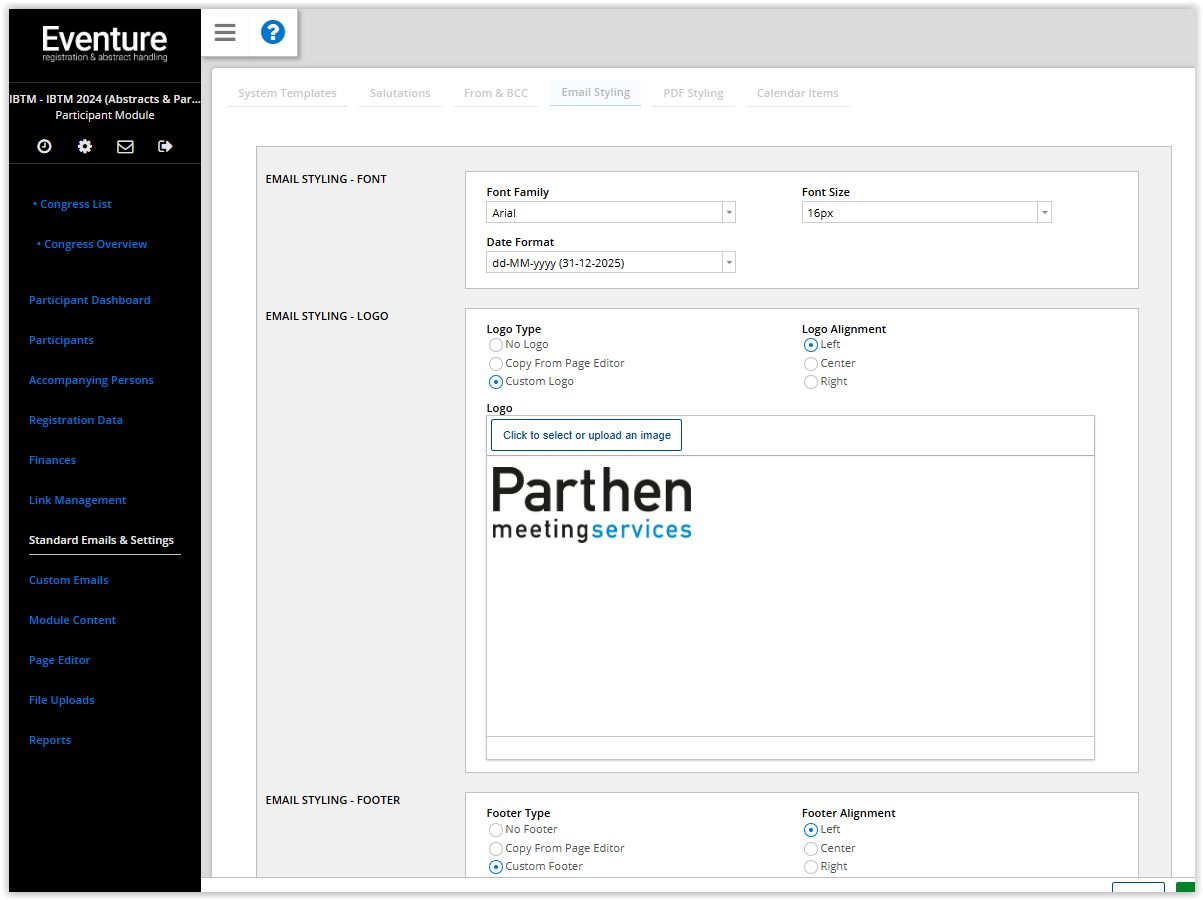Set footer alignment to Center
1203x900 pixels.
click(811, 849)
